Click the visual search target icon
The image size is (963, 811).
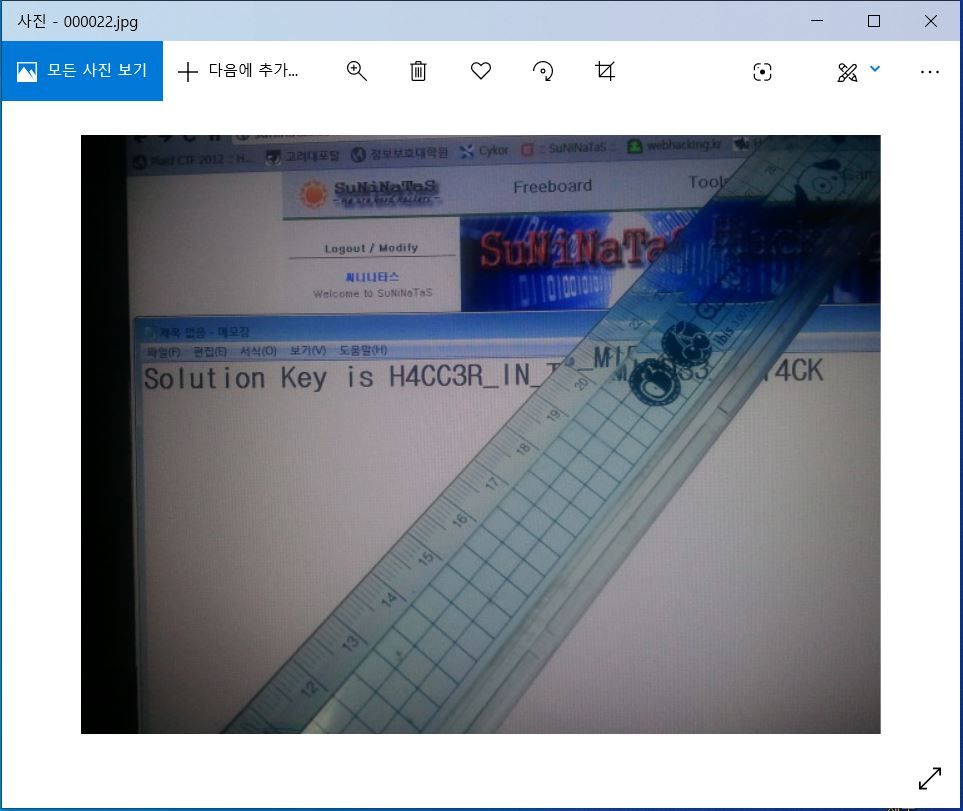point(762,72)
